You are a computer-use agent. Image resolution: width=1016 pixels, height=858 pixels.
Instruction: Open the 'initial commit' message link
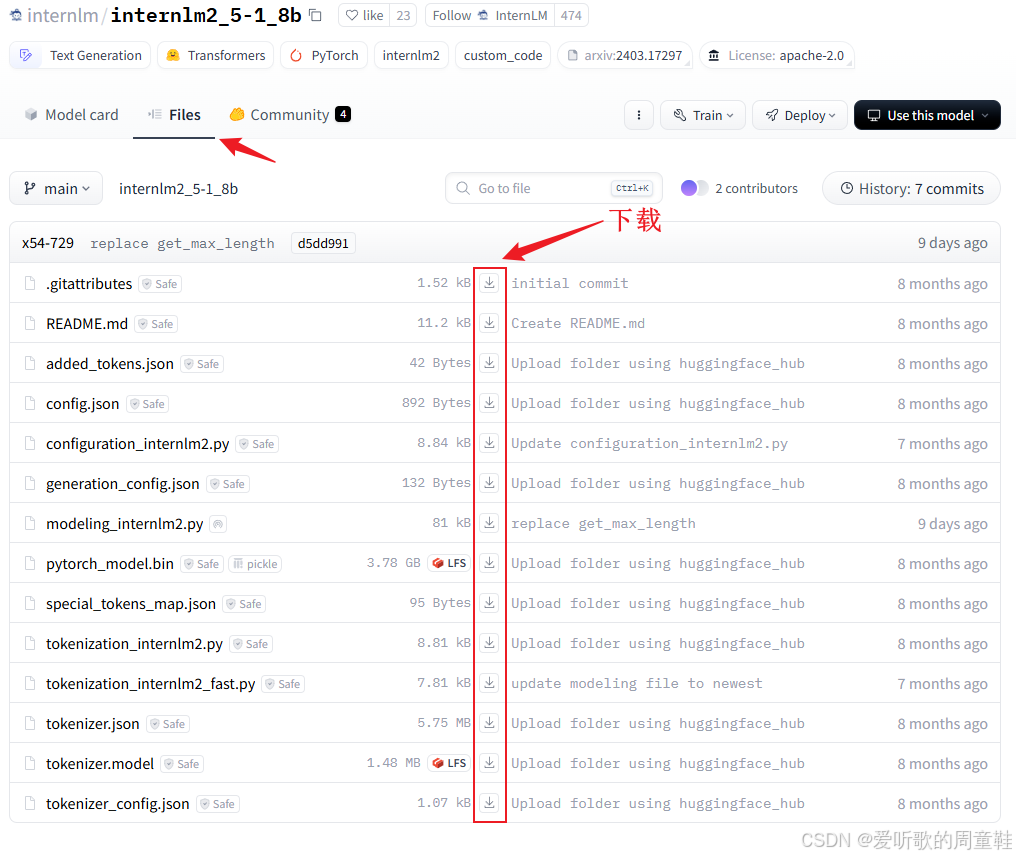pyautogui.click(x=570, y=283)
